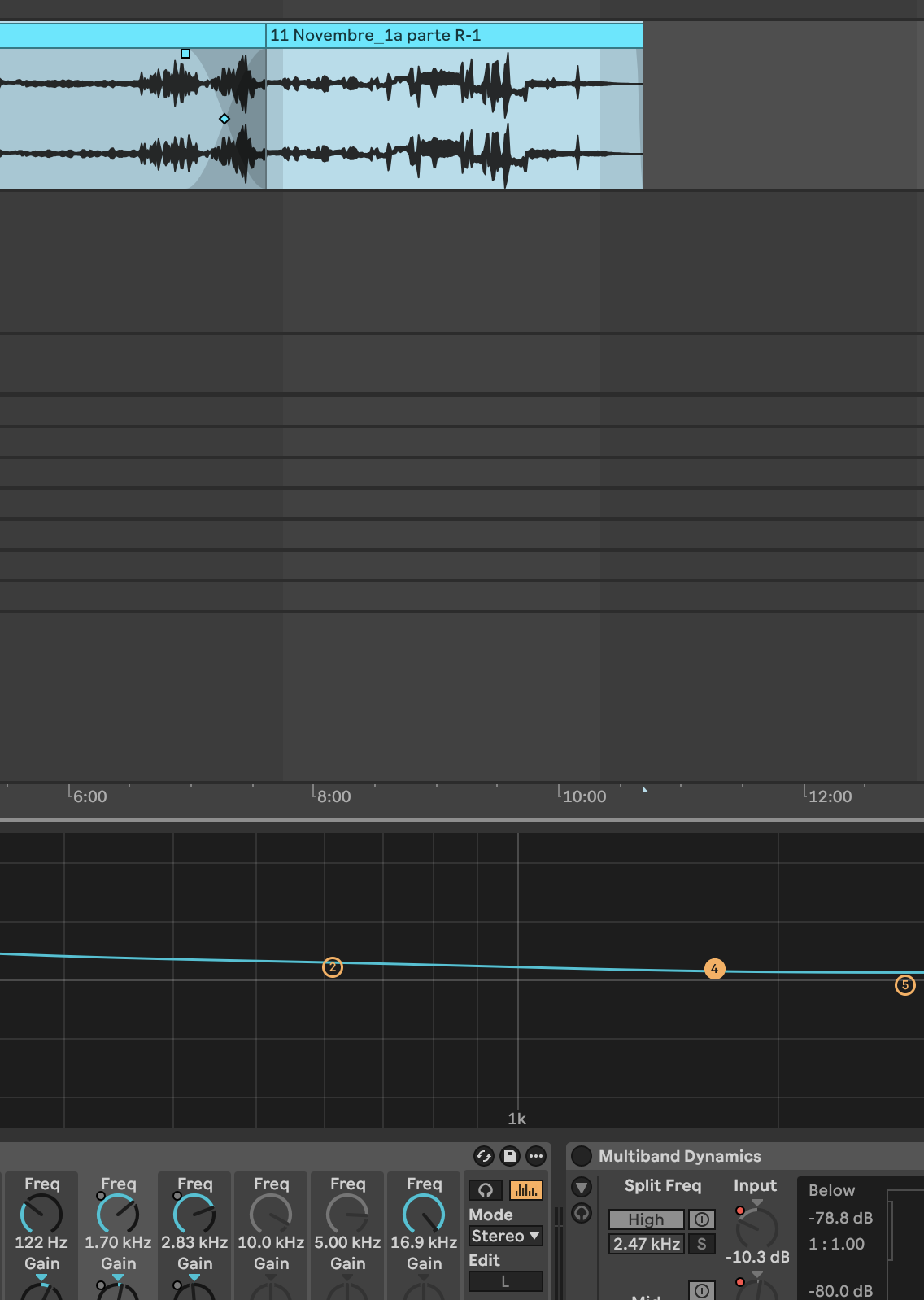
Task: Click the 10.0 kHz frequency knob
Action: pyautogui.click(x=271, y=1215)
